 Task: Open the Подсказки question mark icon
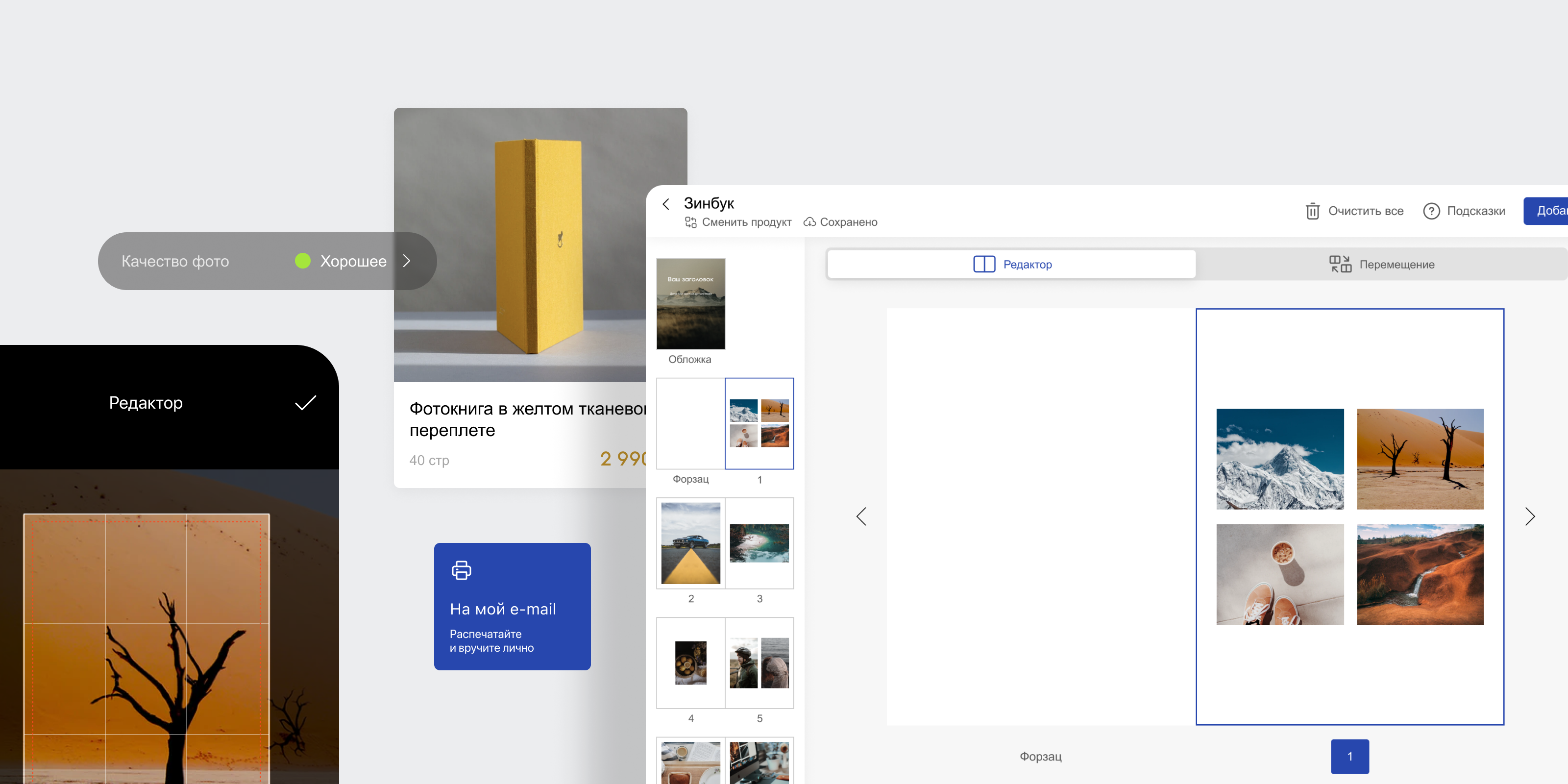pos(1431,211)
